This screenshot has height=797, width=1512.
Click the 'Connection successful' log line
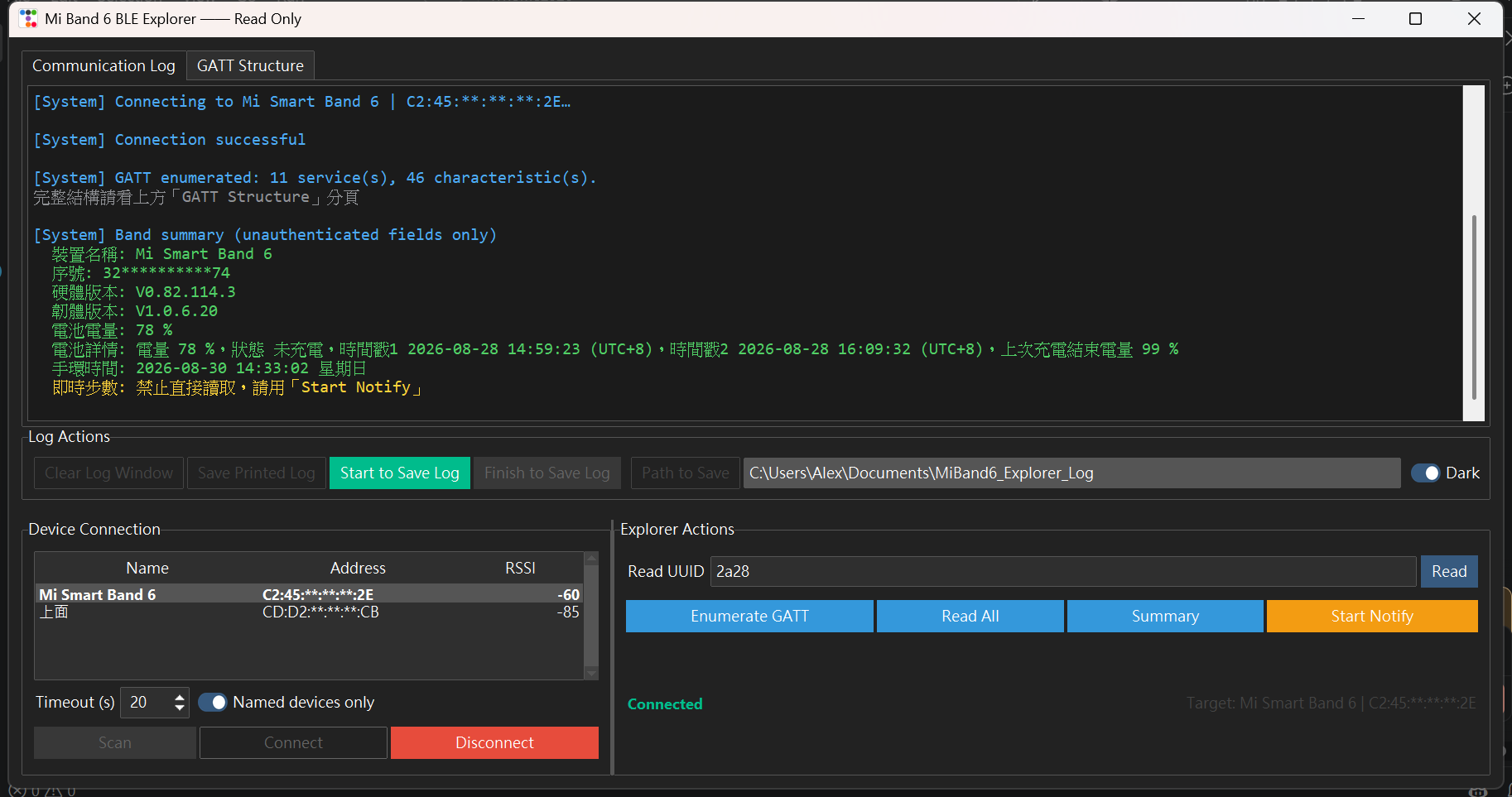170,140
